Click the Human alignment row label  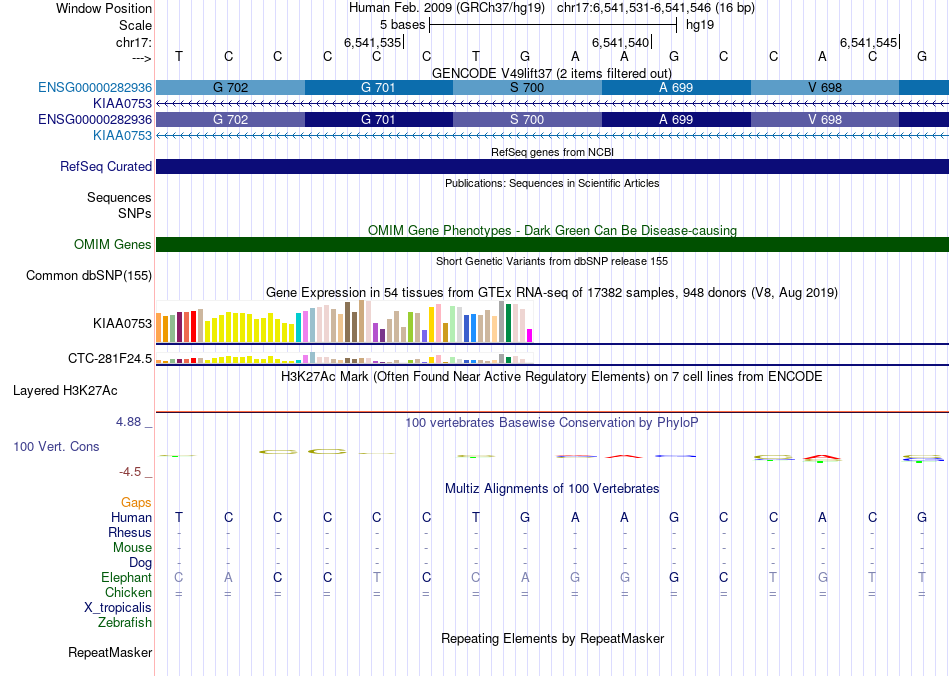pyautogui.click(x=131, y=517)
